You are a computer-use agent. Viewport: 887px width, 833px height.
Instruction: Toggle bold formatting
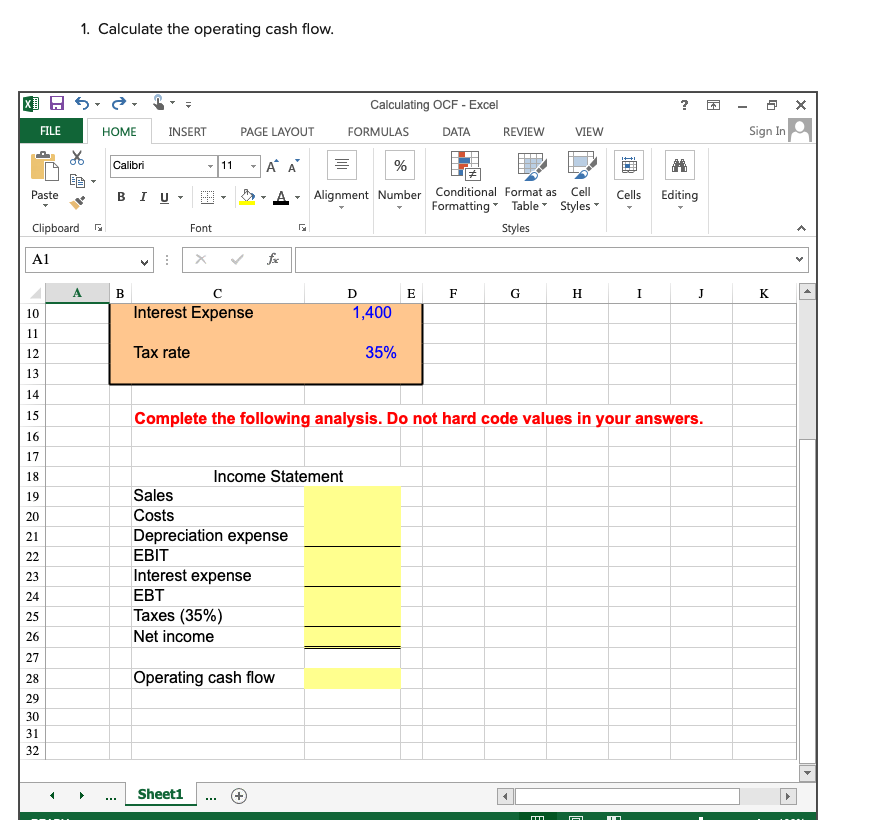click(120, 197)
